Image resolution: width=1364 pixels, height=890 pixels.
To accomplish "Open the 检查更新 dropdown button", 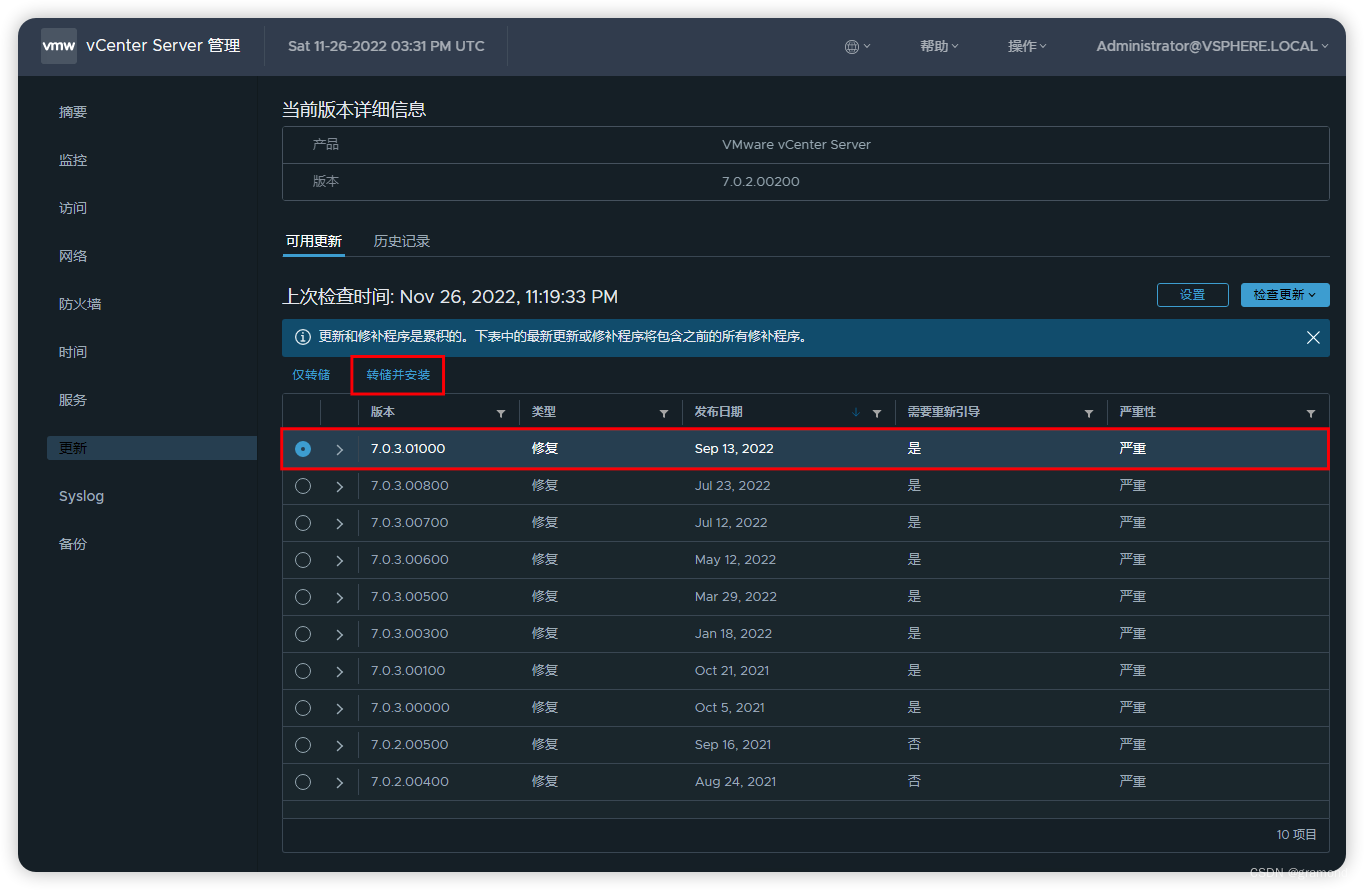I will 1285,295.
